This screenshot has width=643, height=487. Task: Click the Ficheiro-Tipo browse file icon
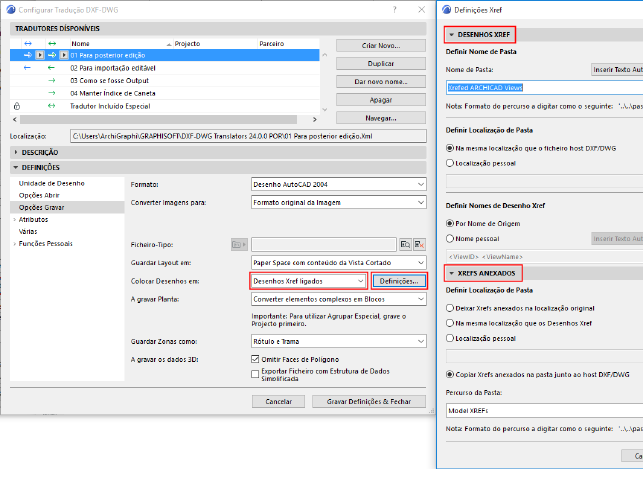point(405,245)
